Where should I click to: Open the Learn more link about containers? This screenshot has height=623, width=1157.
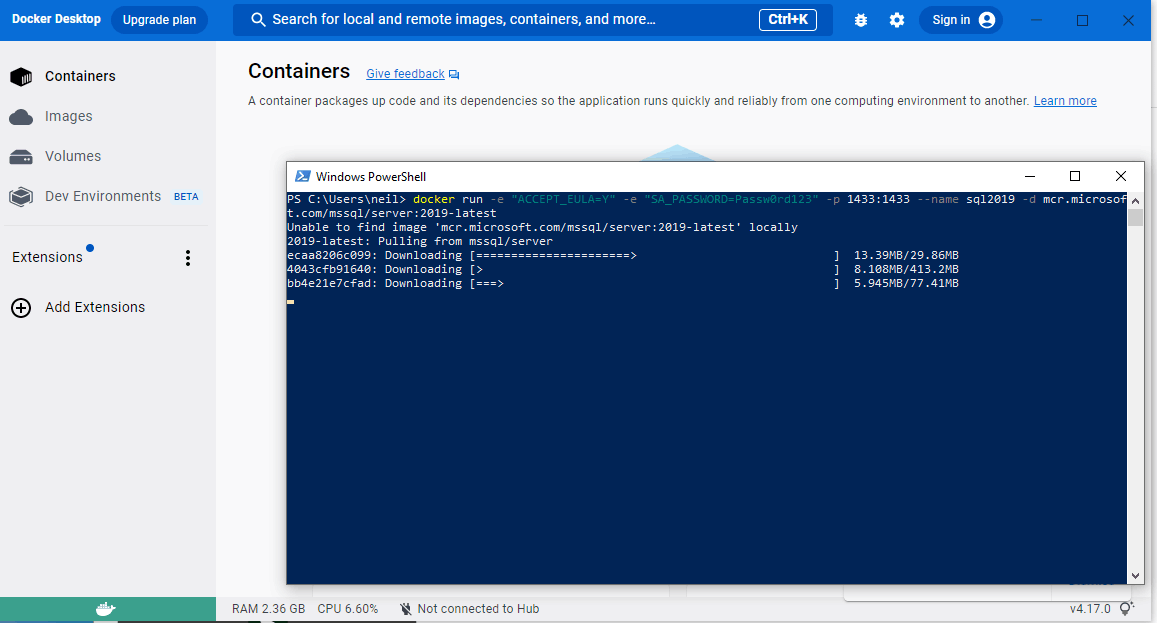(x=1065, y=100)
